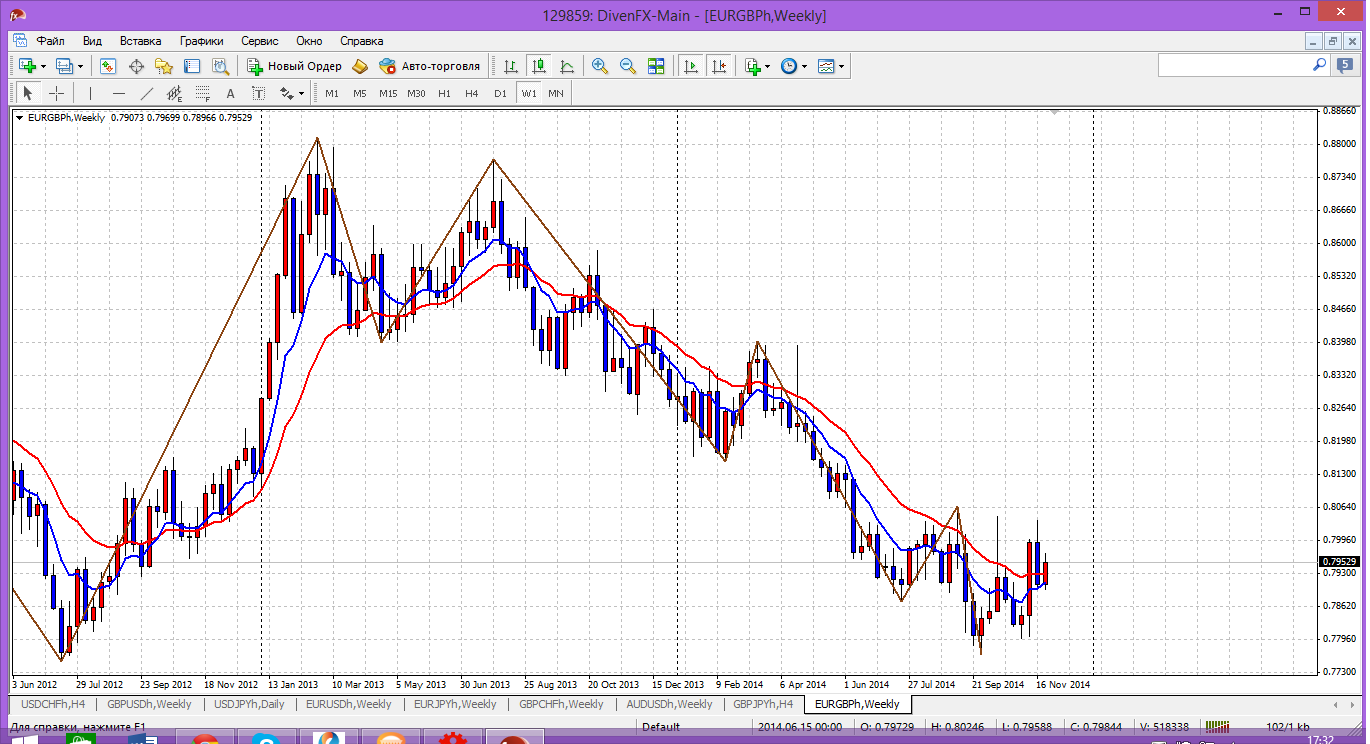Screen dimensions: 1370x744
Task: Switch to the GBPUSDh,Weekly chart tab
Action: pyautogui.click(x=149, y=704)
